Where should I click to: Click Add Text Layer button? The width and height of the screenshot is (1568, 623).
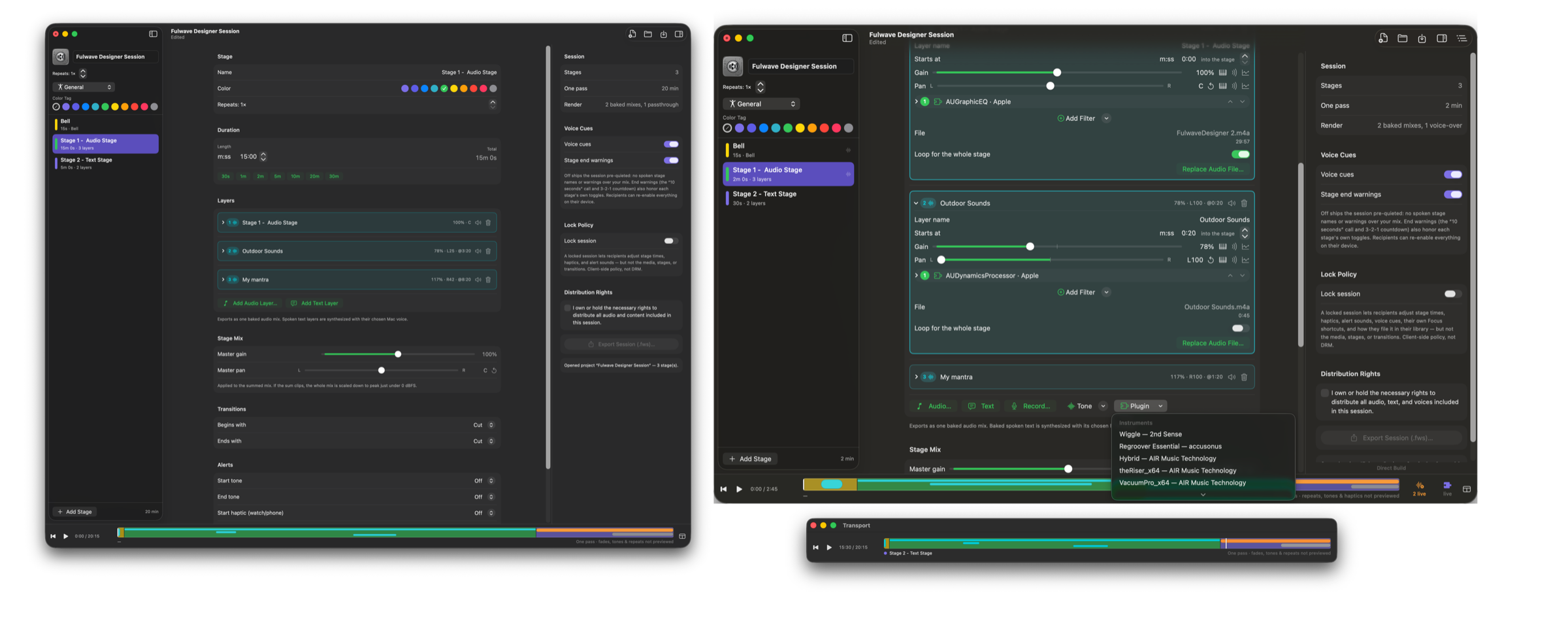coord(314,303)
